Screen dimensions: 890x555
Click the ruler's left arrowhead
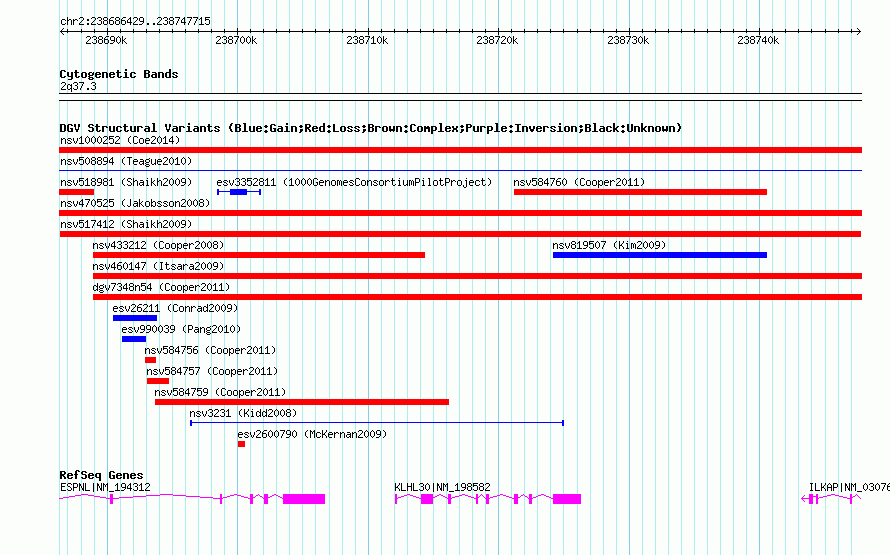pyautogui.click(x=62, y=31)
